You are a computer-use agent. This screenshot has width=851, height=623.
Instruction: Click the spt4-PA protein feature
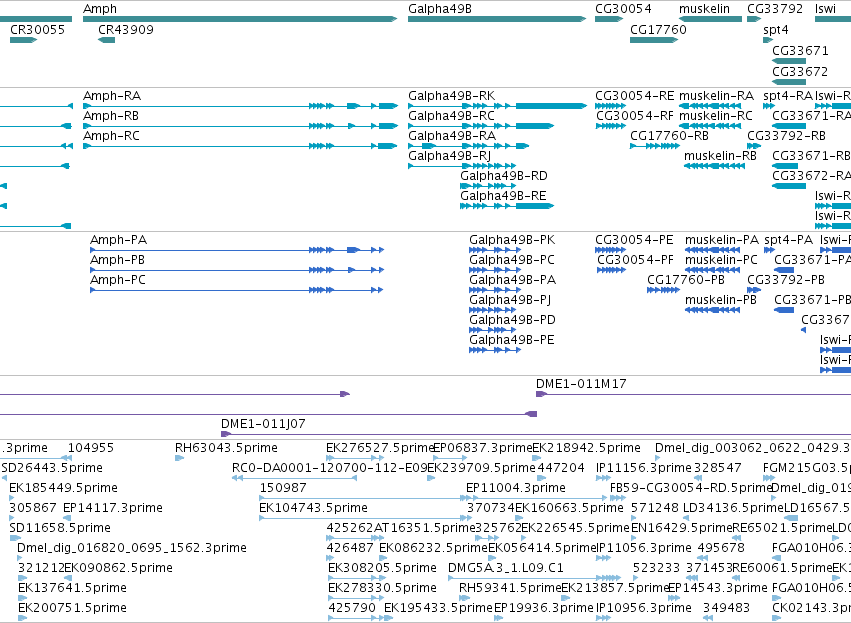(x=770, y=250)
